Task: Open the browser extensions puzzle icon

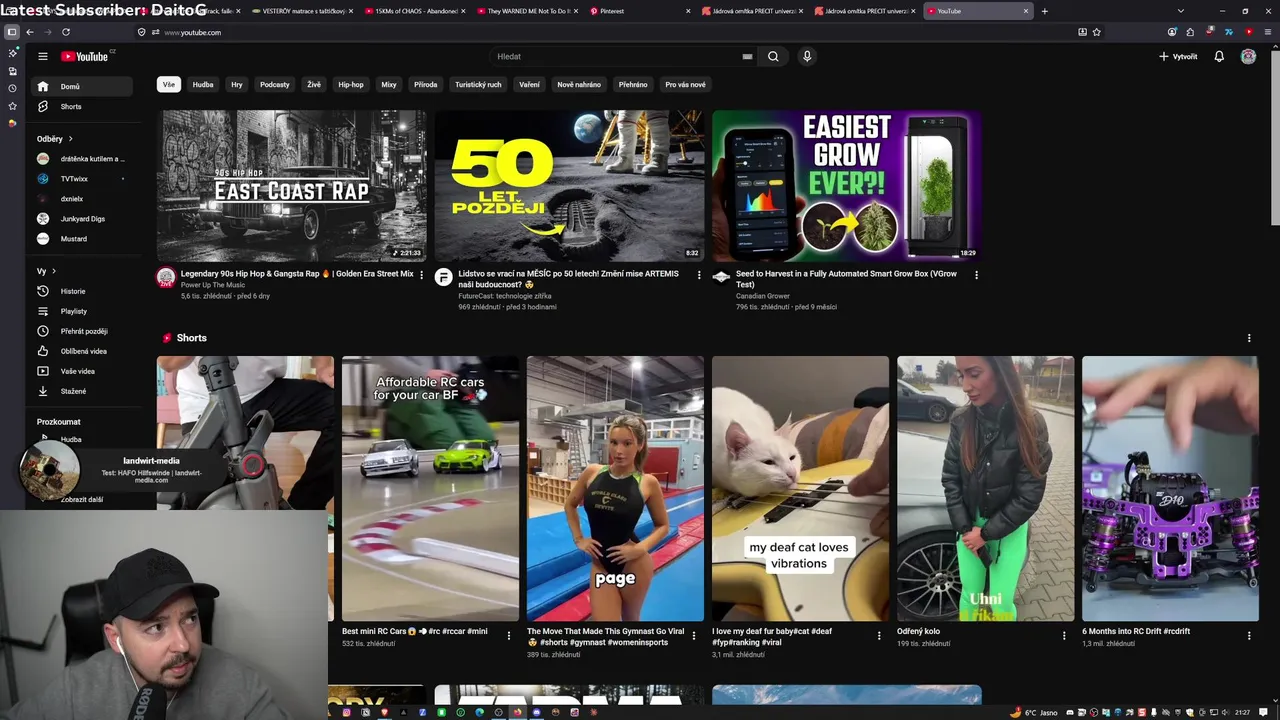Action: pyautogui.click(x=1190, y=32)
